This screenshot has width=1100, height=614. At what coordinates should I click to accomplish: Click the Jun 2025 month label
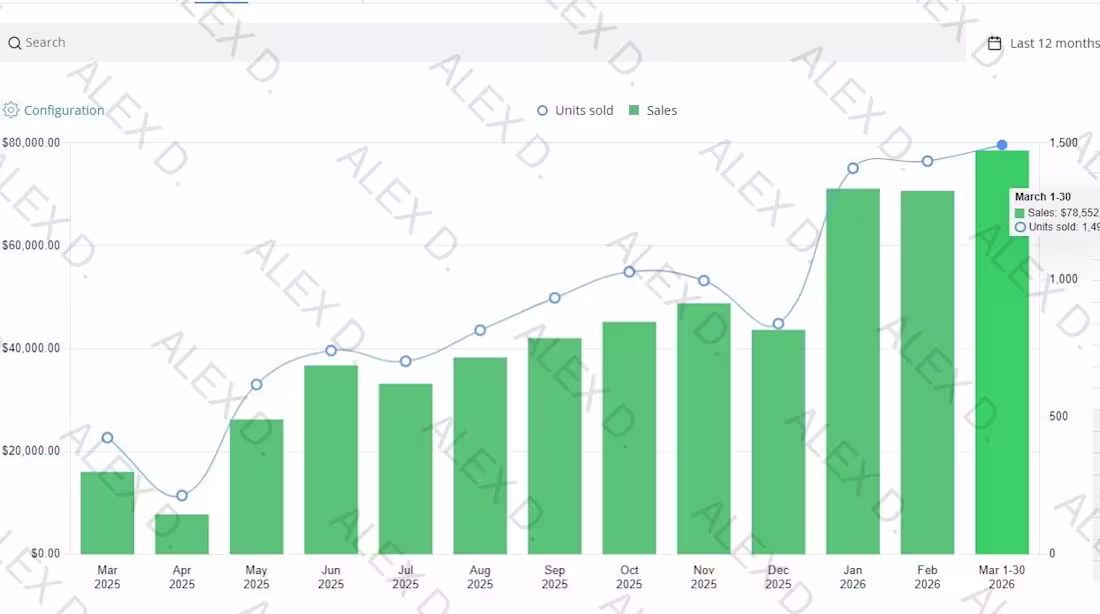[331, 578]
